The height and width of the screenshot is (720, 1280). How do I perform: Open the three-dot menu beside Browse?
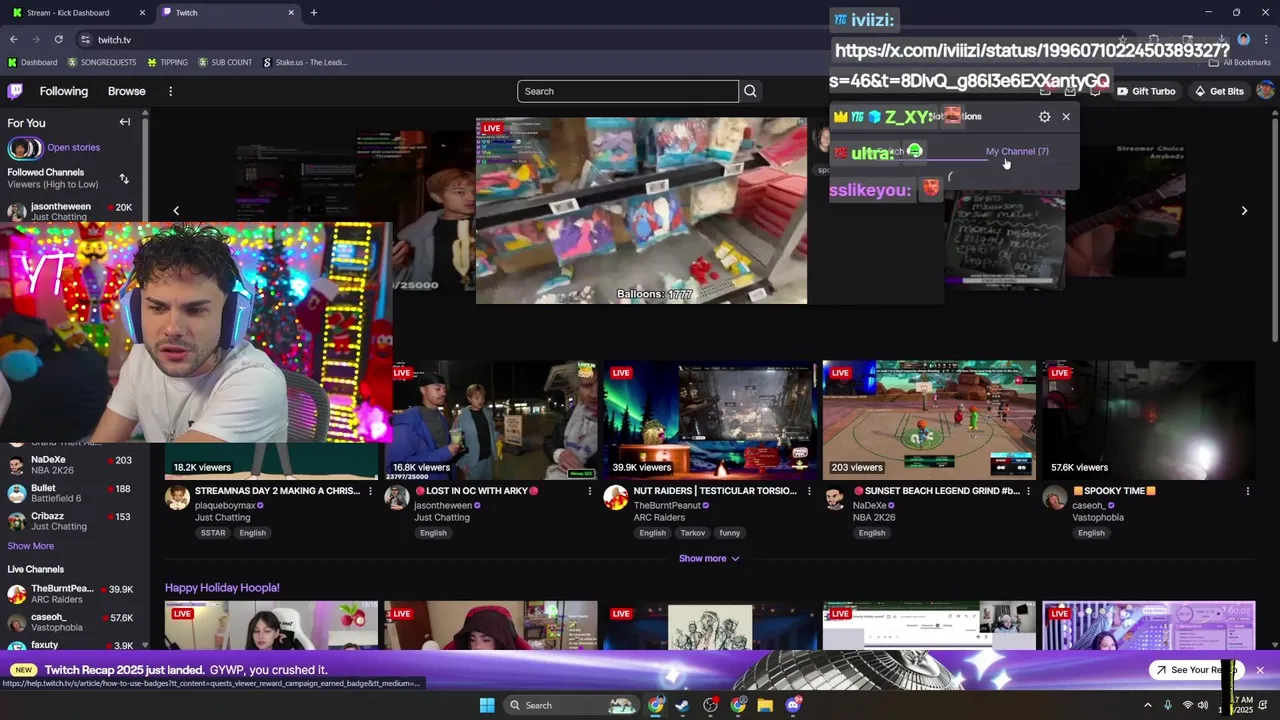pos(170,91)
